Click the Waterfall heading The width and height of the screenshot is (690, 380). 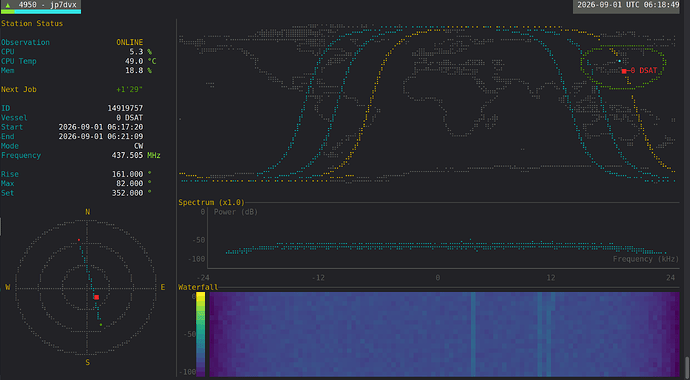tap(198, 287)
